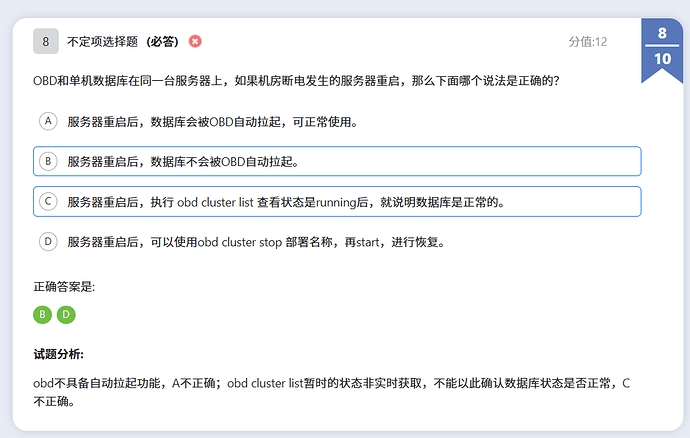Screen dimensions: 690x438
Task: Click option A text about OBD自动拉起可正常使用
Action: click(x=212, y=122)
